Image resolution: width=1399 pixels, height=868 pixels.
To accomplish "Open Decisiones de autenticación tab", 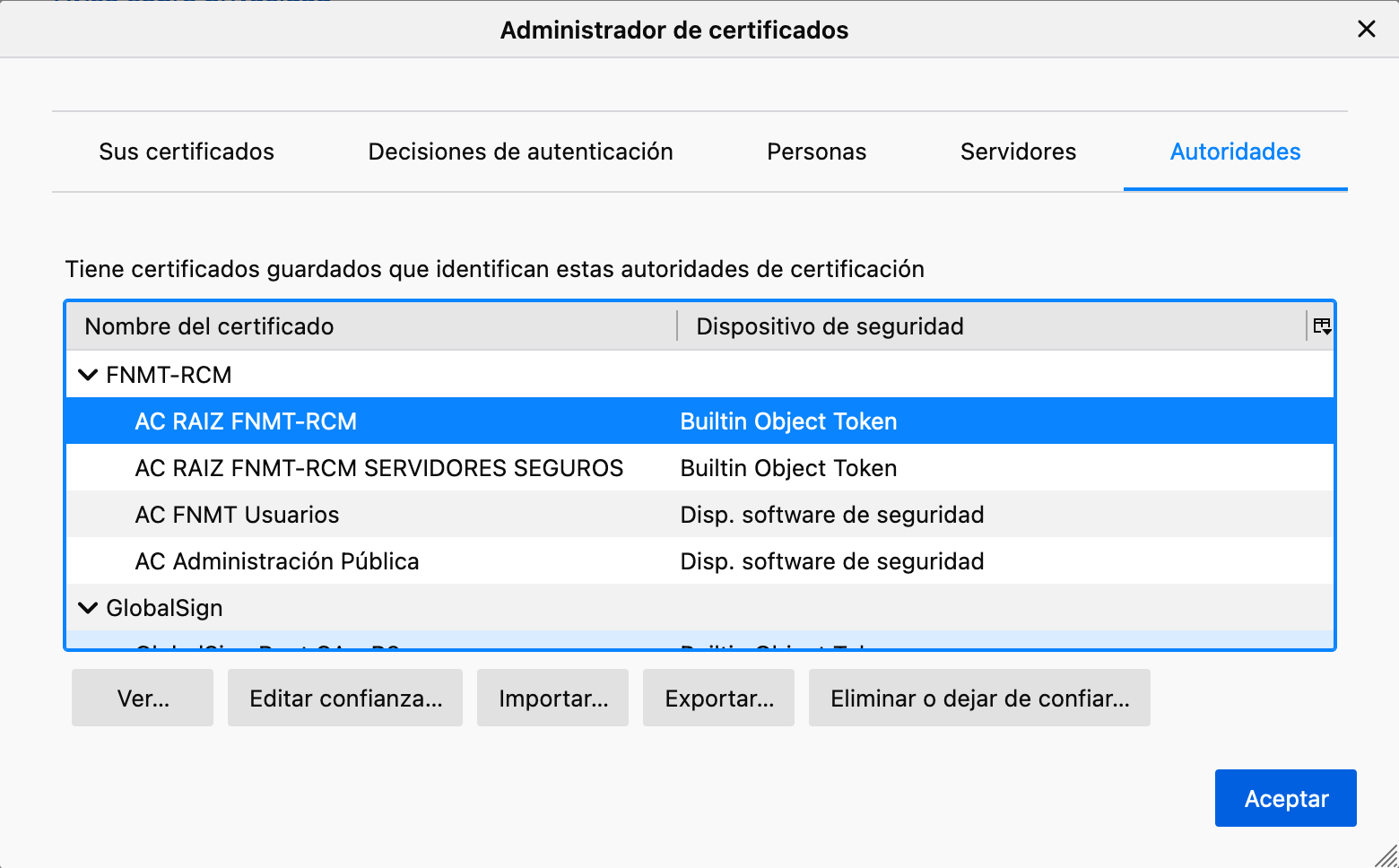I will (520, 152).
